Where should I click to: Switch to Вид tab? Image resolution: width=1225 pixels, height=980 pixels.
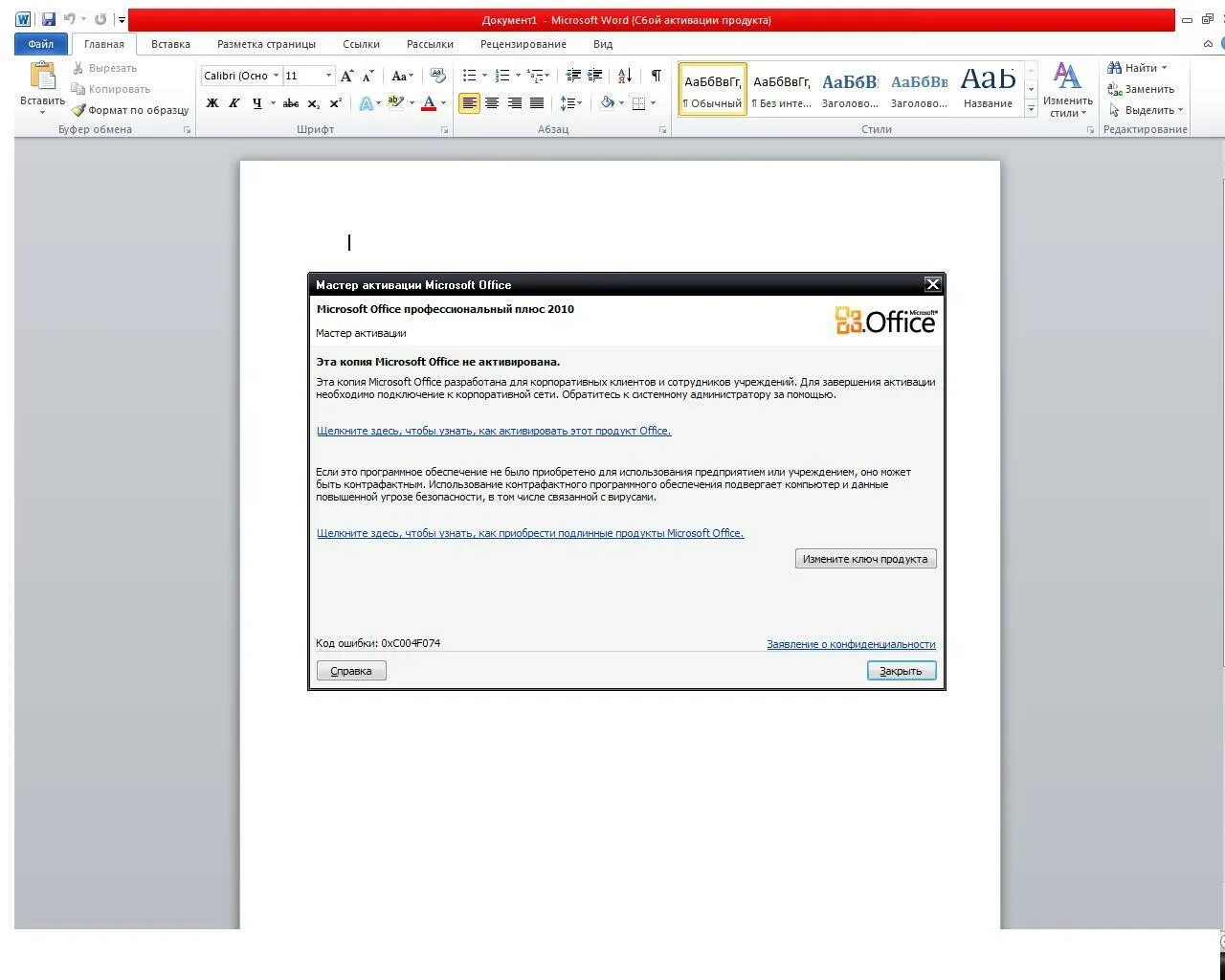click(x=603, y=44)
